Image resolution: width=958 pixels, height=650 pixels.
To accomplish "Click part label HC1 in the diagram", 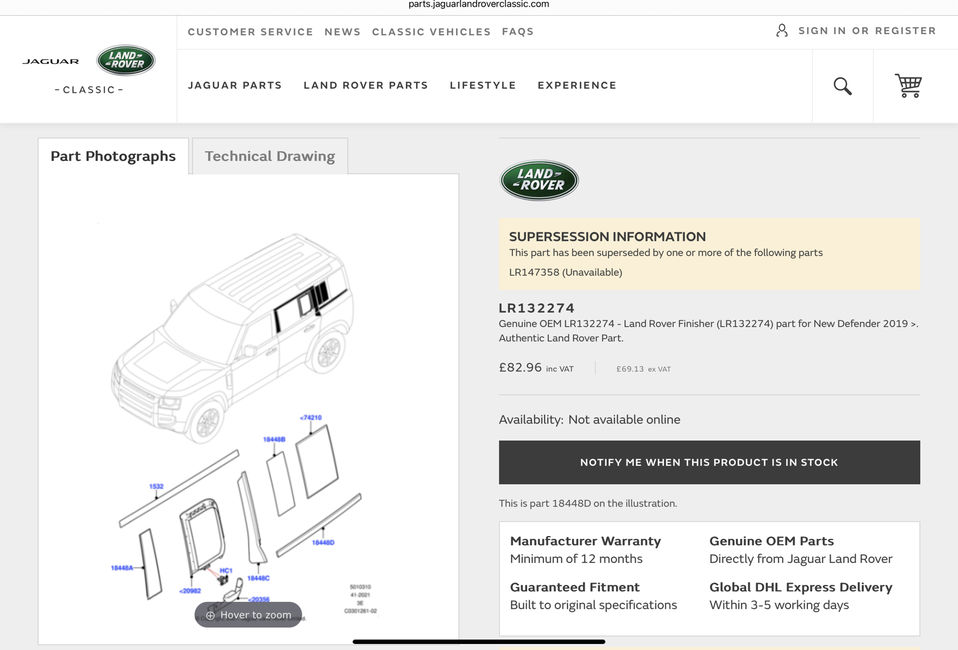I will point(226,571).
